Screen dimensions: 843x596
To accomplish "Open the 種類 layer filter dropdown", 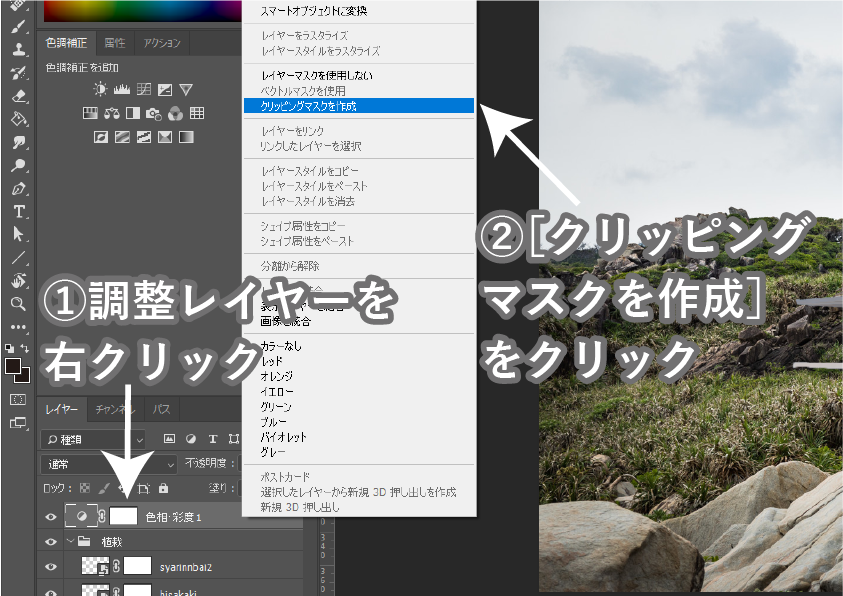I will (x=93, y=440).
